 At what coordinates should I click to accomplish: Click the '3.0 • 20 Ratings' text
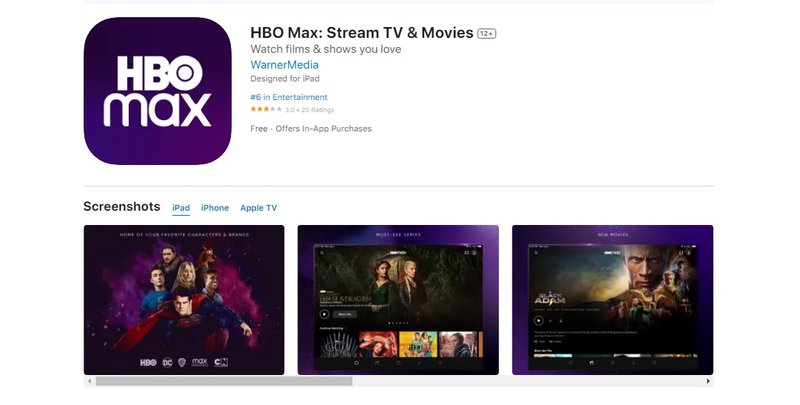[x=309, y=110]
